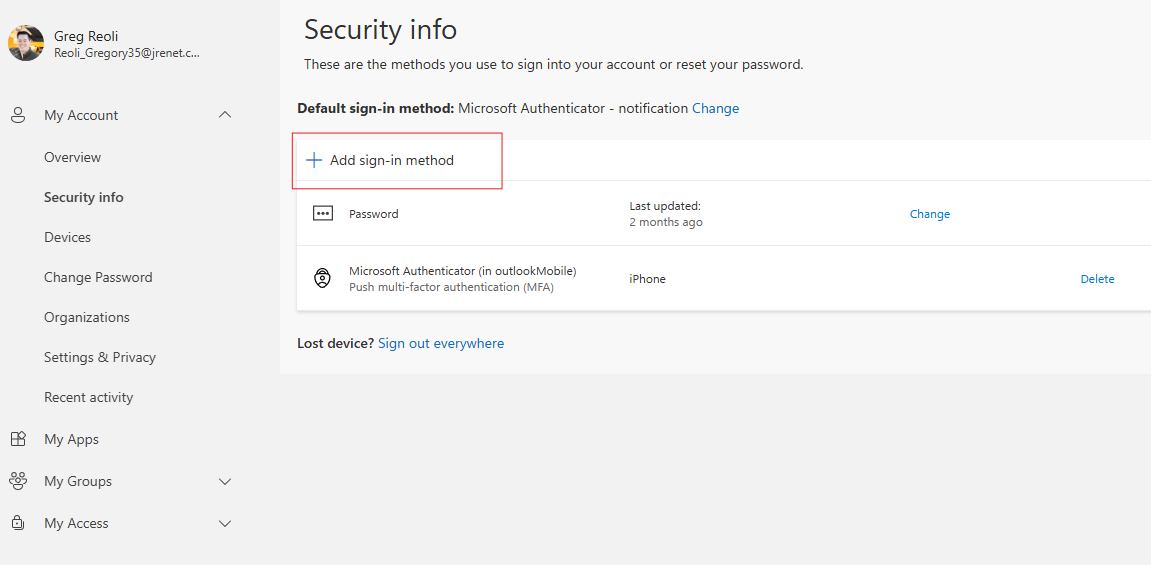Expand the My Access section chevron
This screenshot has height=565, width=1151.
(x=225, y=523)
